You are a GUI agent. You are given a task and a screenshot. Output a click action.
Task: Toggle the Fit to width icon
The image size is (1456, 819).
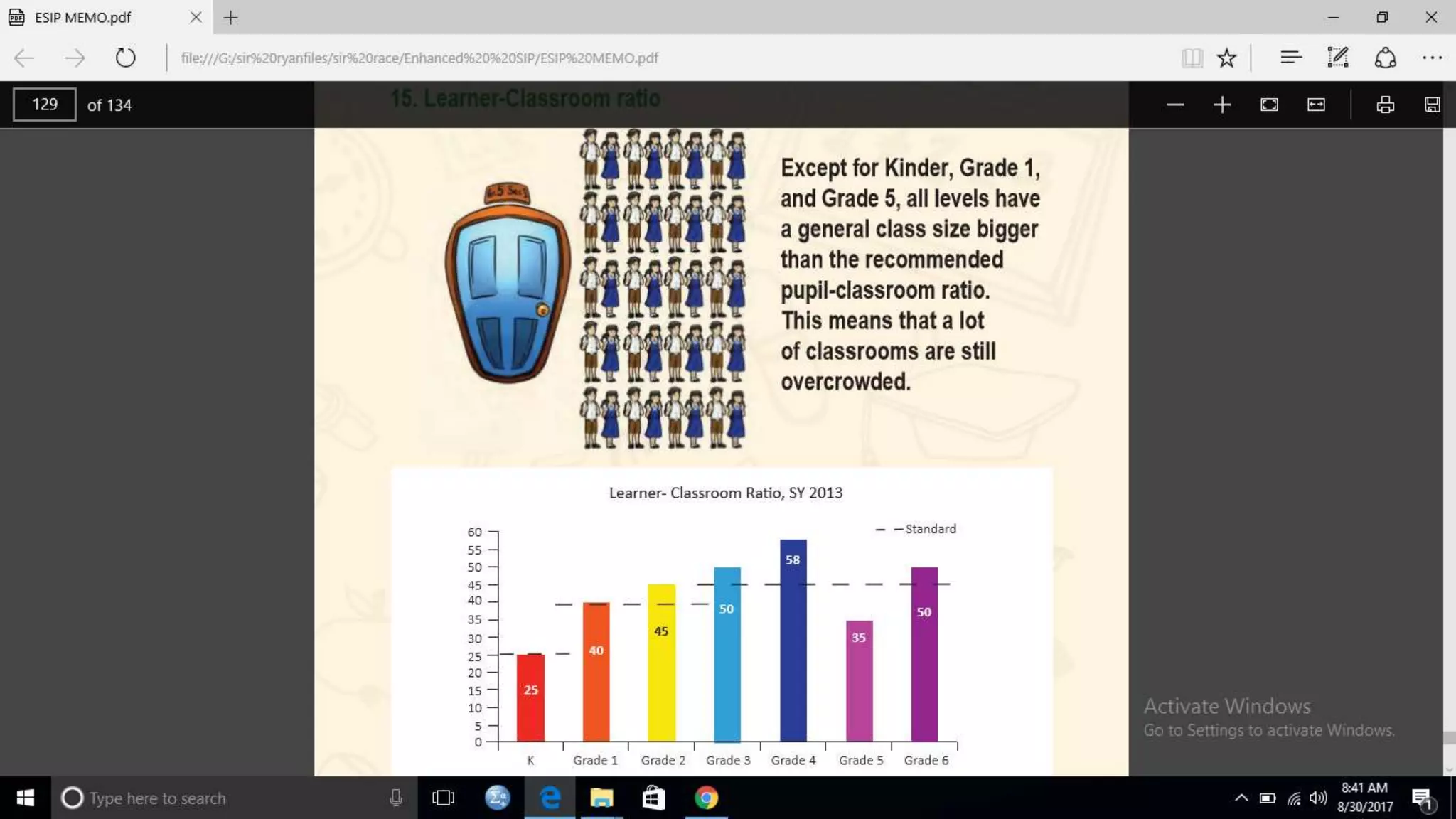tap(1316, 105)
